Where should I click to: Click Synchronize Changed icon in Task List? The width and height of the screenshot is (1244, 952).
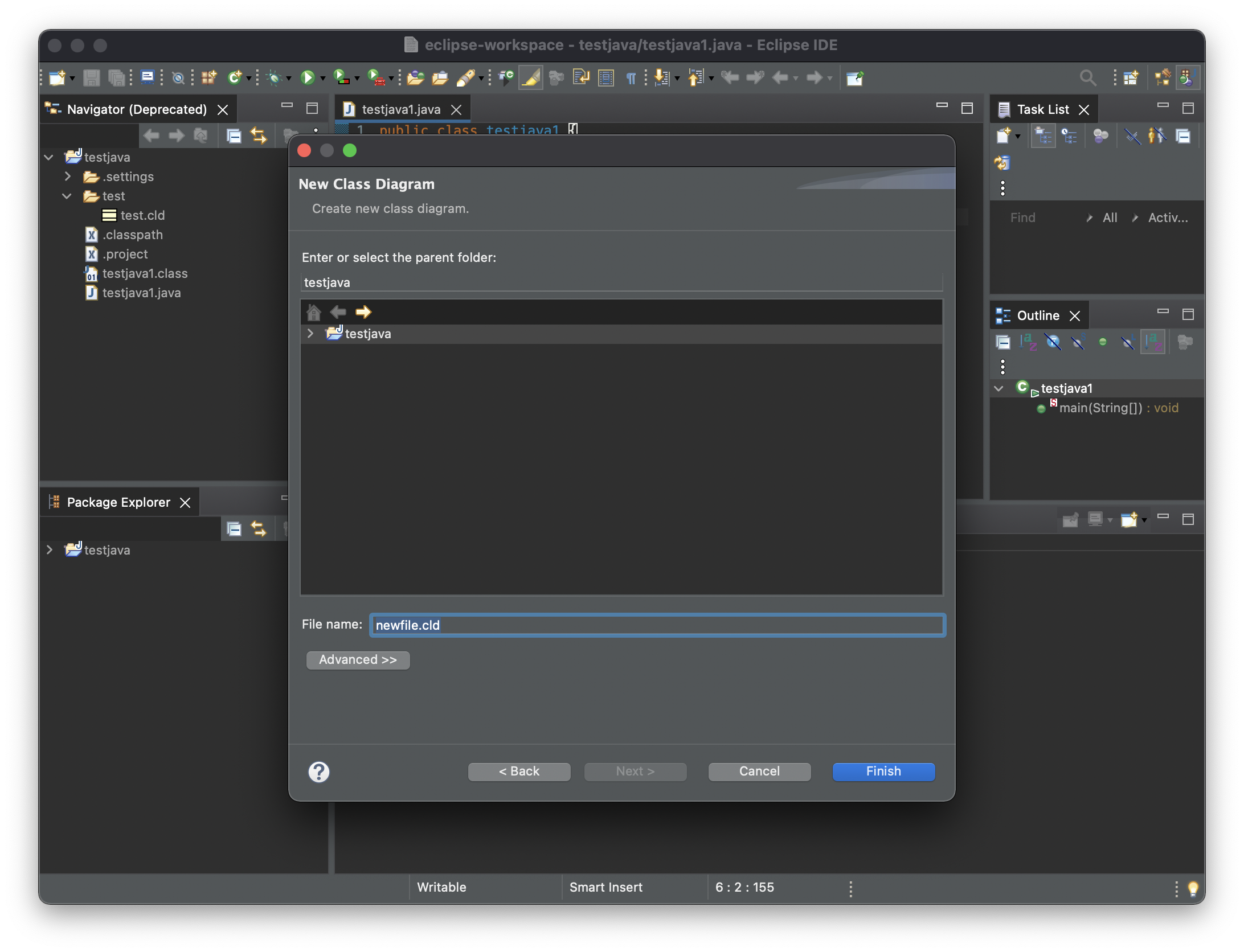coord(1002,163)
